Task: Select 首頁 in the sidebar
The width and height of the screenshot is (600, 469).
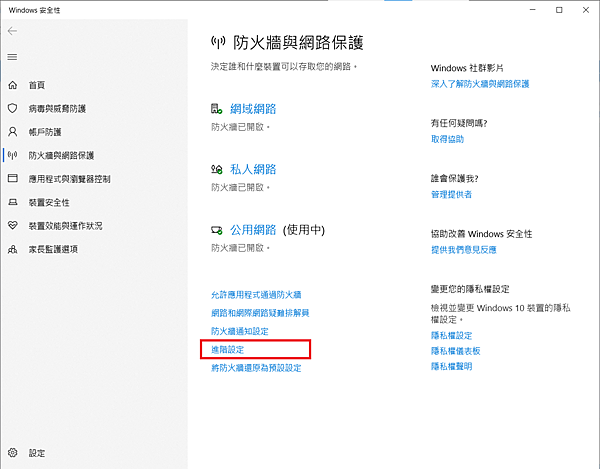Action: 37,85
